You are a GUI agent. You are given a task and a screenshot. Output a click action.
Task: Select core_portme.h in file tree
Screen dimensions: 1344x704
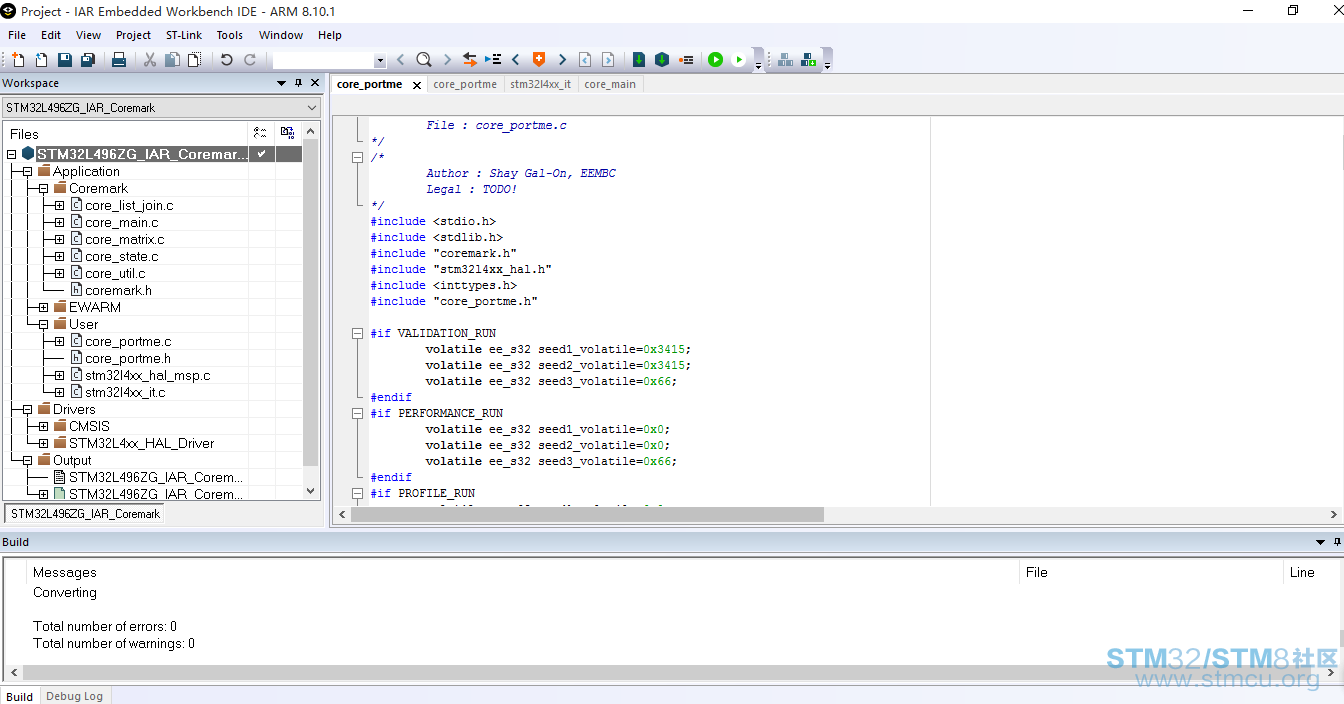(x=128, y=358)
